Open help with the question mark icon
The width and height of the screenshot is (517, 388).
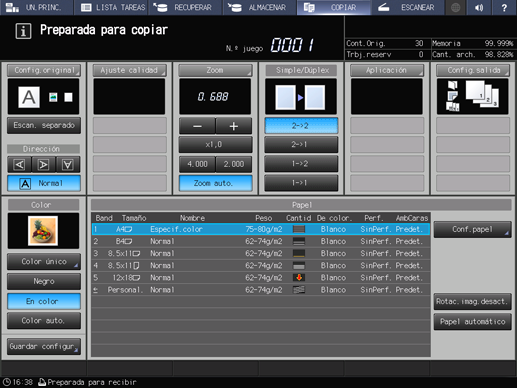click(x=504, y=7)
